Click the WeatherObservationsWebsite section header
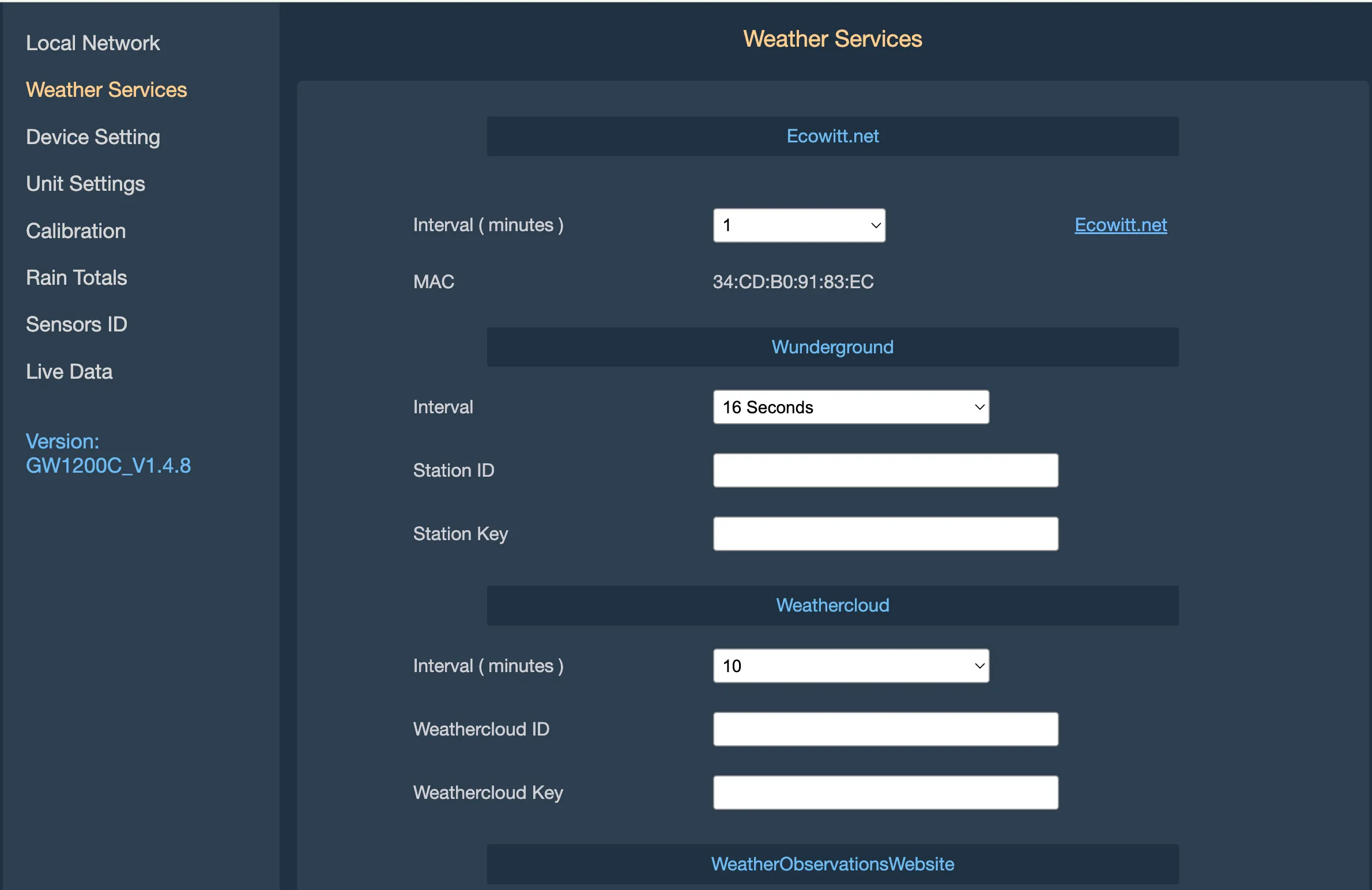The image size is (1372, 890). point(832,864)
